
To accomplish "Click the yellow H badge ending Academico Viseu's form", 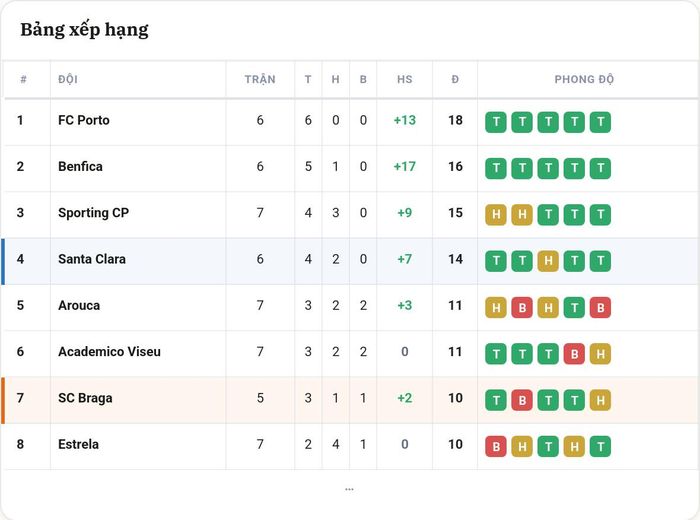I will (x=600, y=354).
